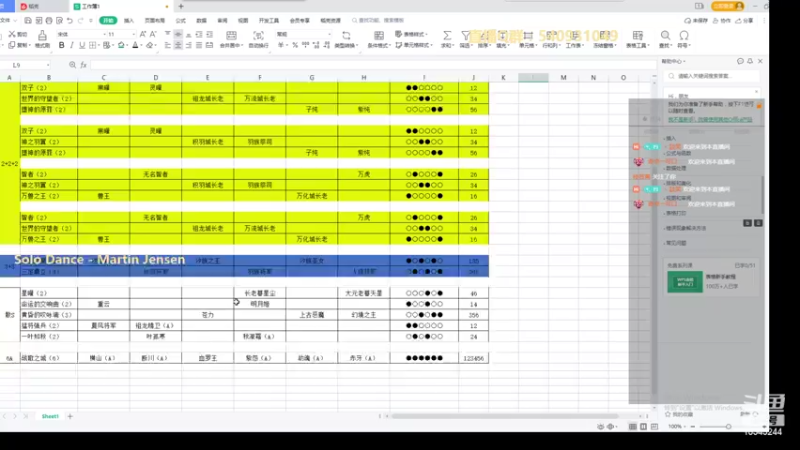Toggle Underline formatting

(82, 45)
